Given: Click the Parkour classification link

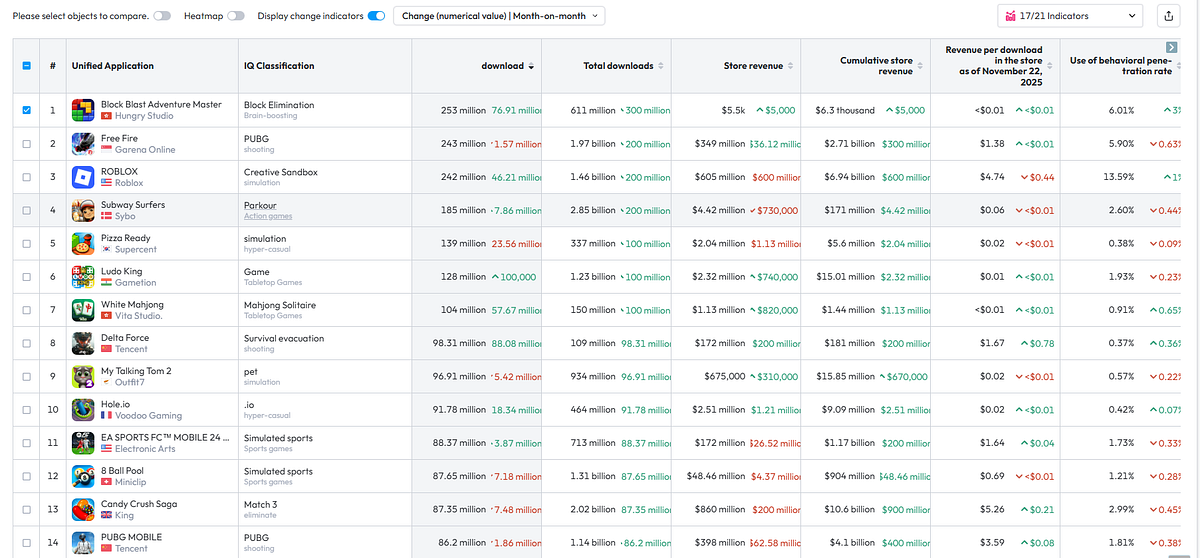Looking at the screenshot, I should click(258, 205).
